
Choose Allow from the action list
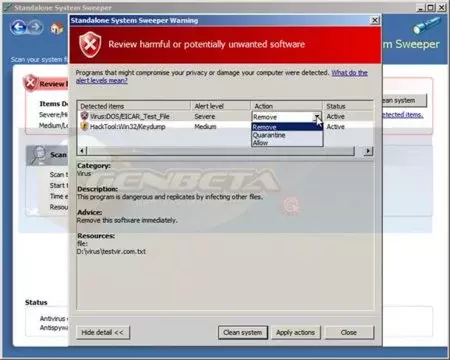(x=287, y=143)
